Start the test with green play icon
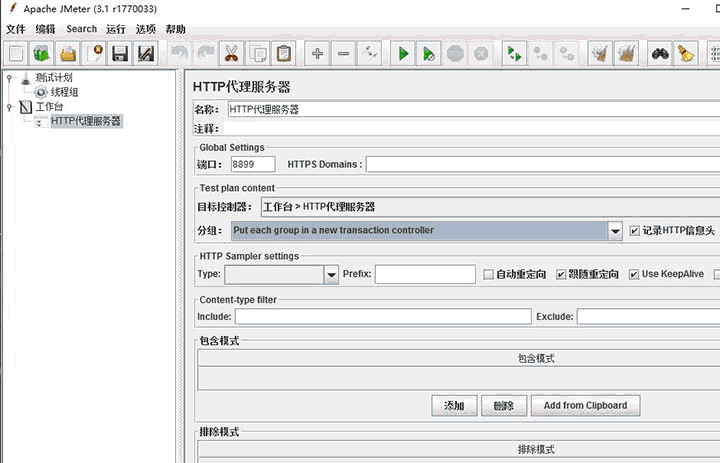This screenshot has height=463, width=720. tap(403, 54)
